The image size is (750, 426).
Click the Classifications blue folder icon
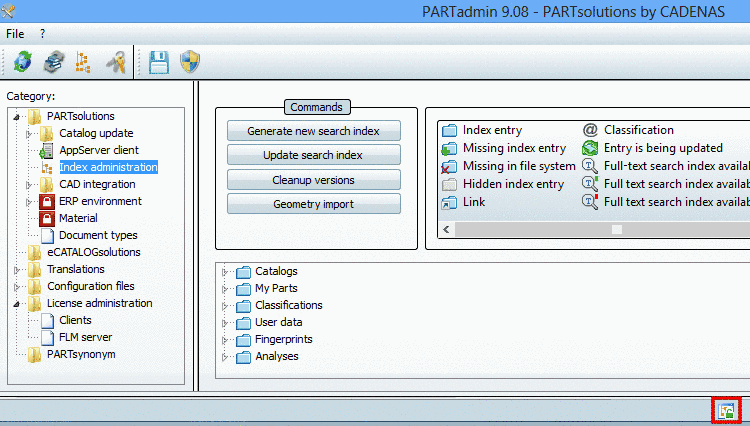pyautogui.click(x=243, y=306)
